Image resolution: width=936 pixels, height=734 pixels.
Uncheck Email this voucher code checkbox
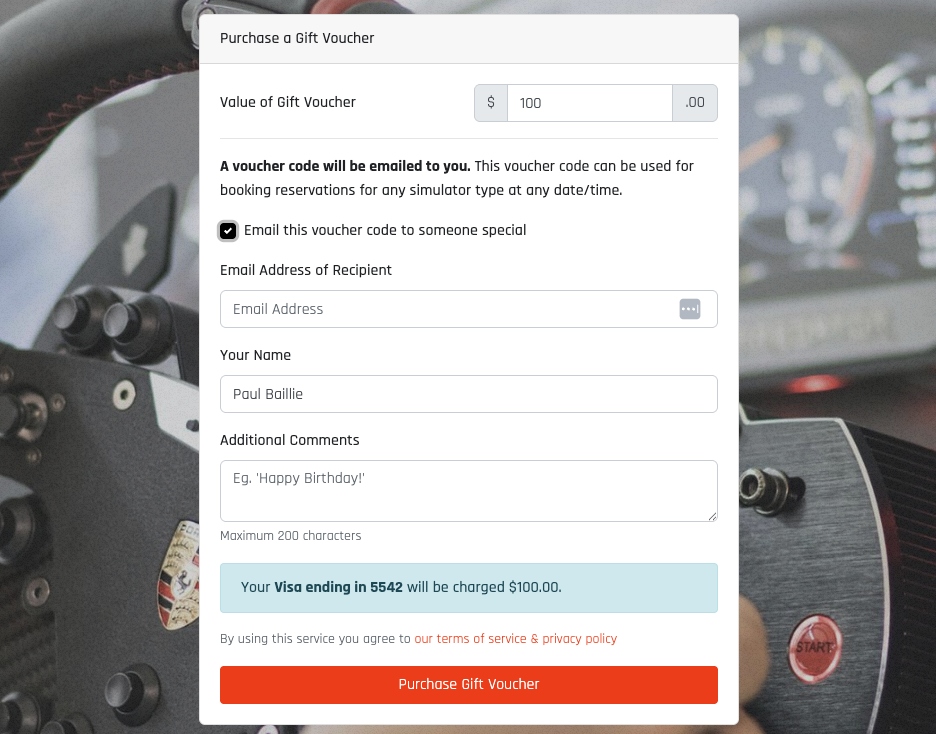pyautogui.click(x=228, y=231)
